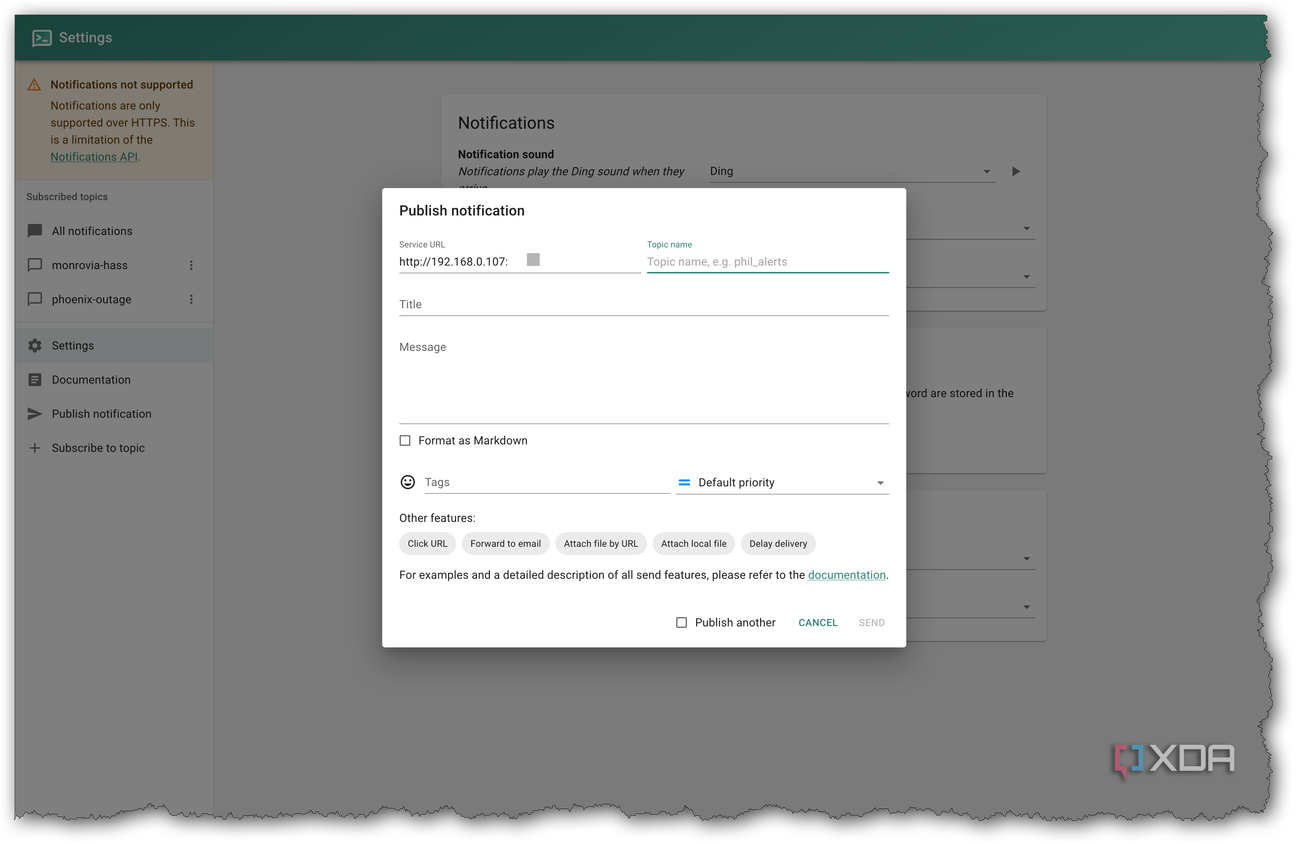Click the Notifications heading in background
Screen dimensions: 1297x844
(506, 123)
